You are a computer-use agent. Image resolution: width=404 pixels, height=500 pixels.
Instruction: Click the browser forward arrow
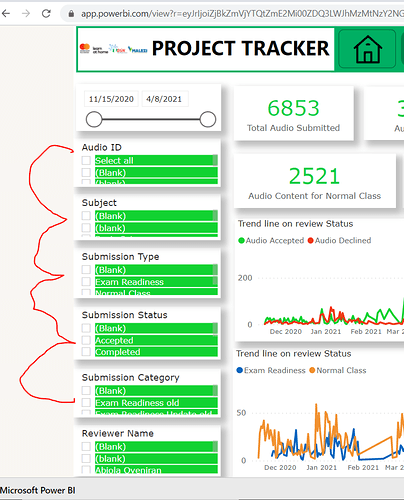pos(26,13)
